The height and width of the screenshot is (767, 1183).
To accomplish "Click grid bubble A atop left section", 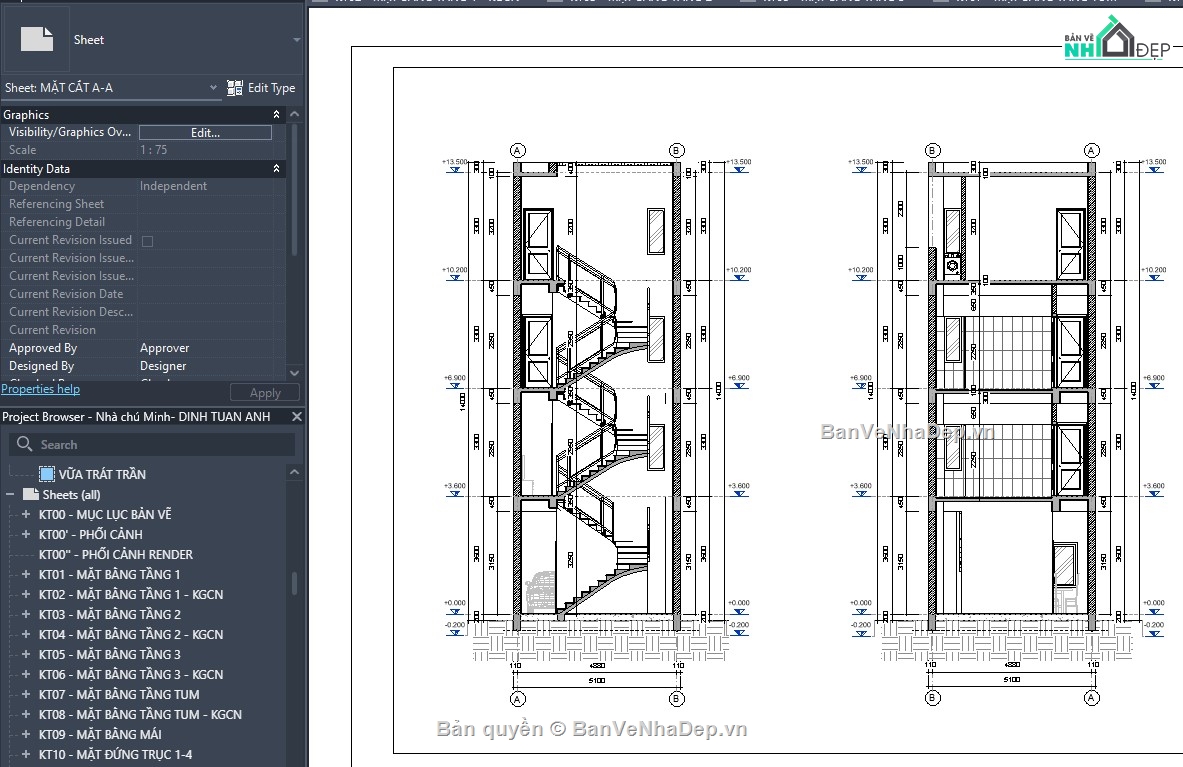I will [x=518, y=150].
